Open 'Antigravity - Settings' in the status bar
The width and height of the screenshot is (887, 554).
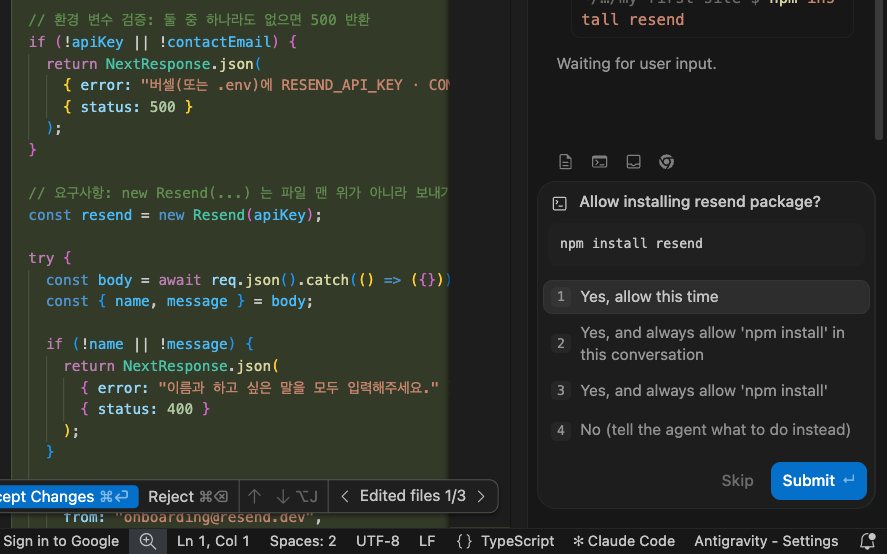click(x=766, y=541)
